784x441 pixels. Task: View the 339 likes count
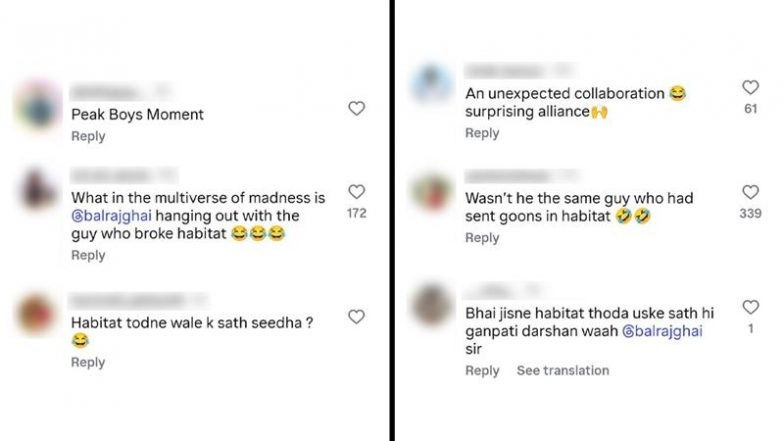(750, 214)
